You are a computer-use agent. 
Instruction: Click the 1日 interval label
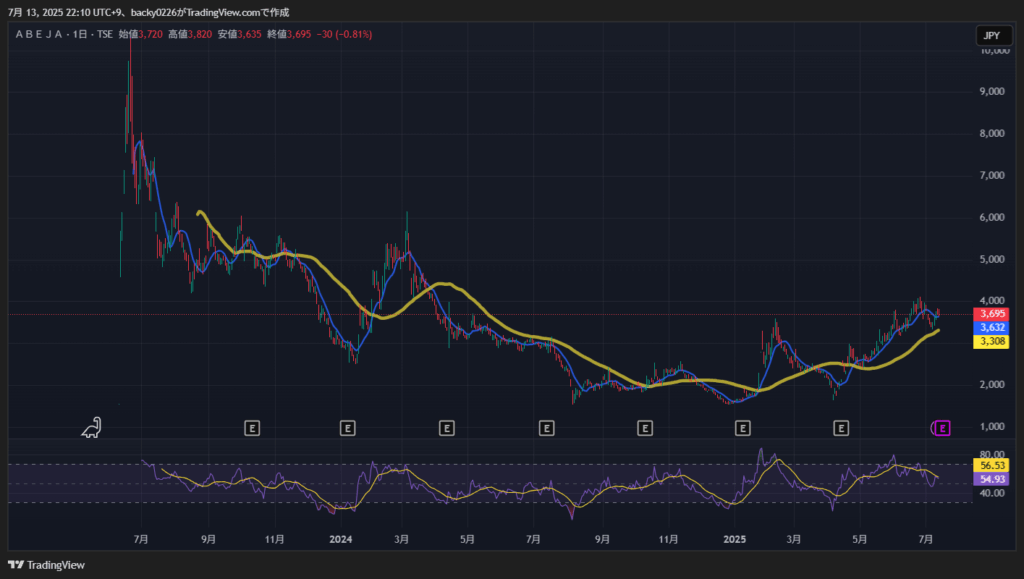[x=80, y=34]
